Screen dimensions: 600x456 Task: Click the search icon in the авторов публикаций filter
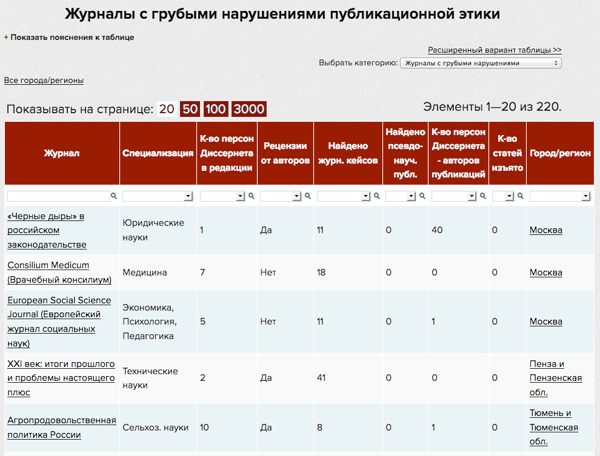(x=484, y=197)
